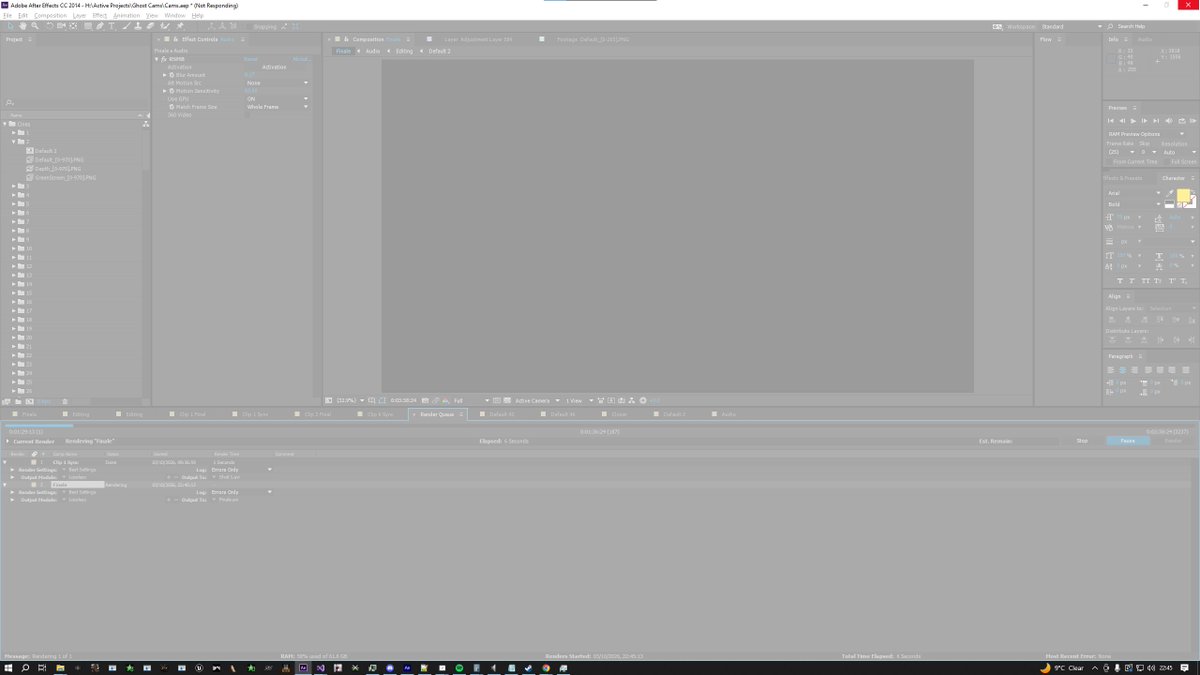
Task: Open the Windows Start menu
Action: click(x=7, y=667)
